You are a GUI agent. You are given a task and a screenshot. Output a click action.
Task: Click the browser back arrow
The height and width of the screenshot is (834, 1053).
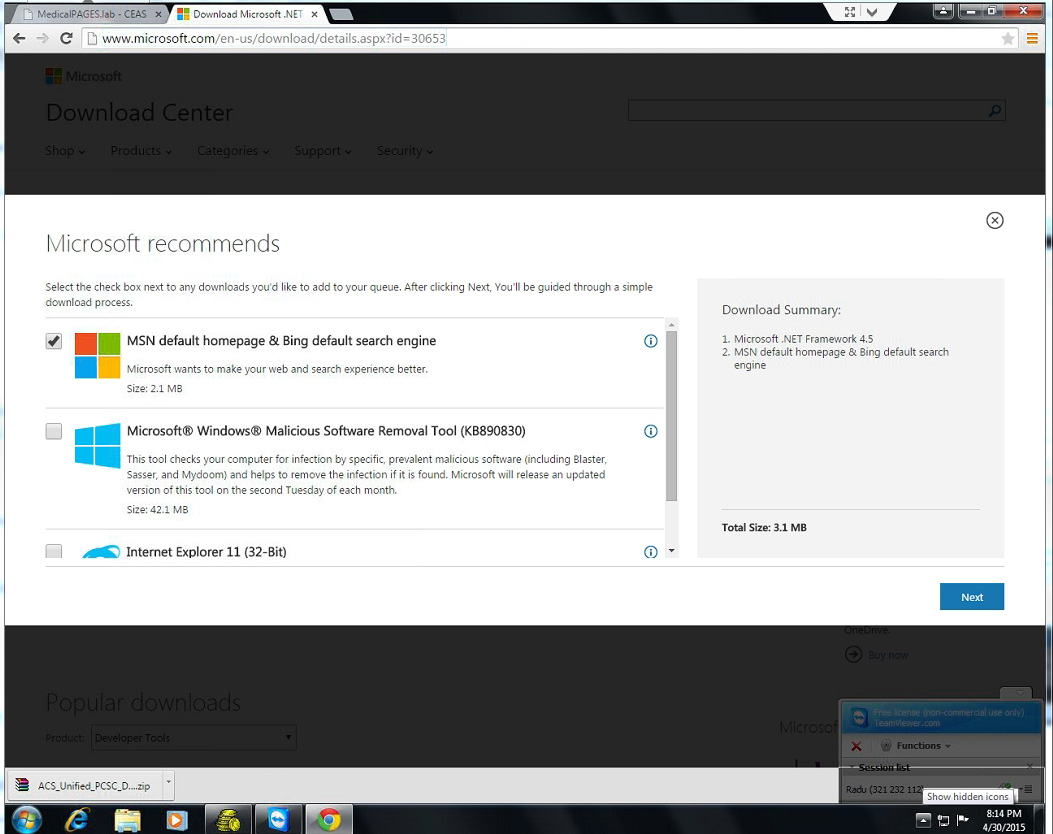point(19,38)
